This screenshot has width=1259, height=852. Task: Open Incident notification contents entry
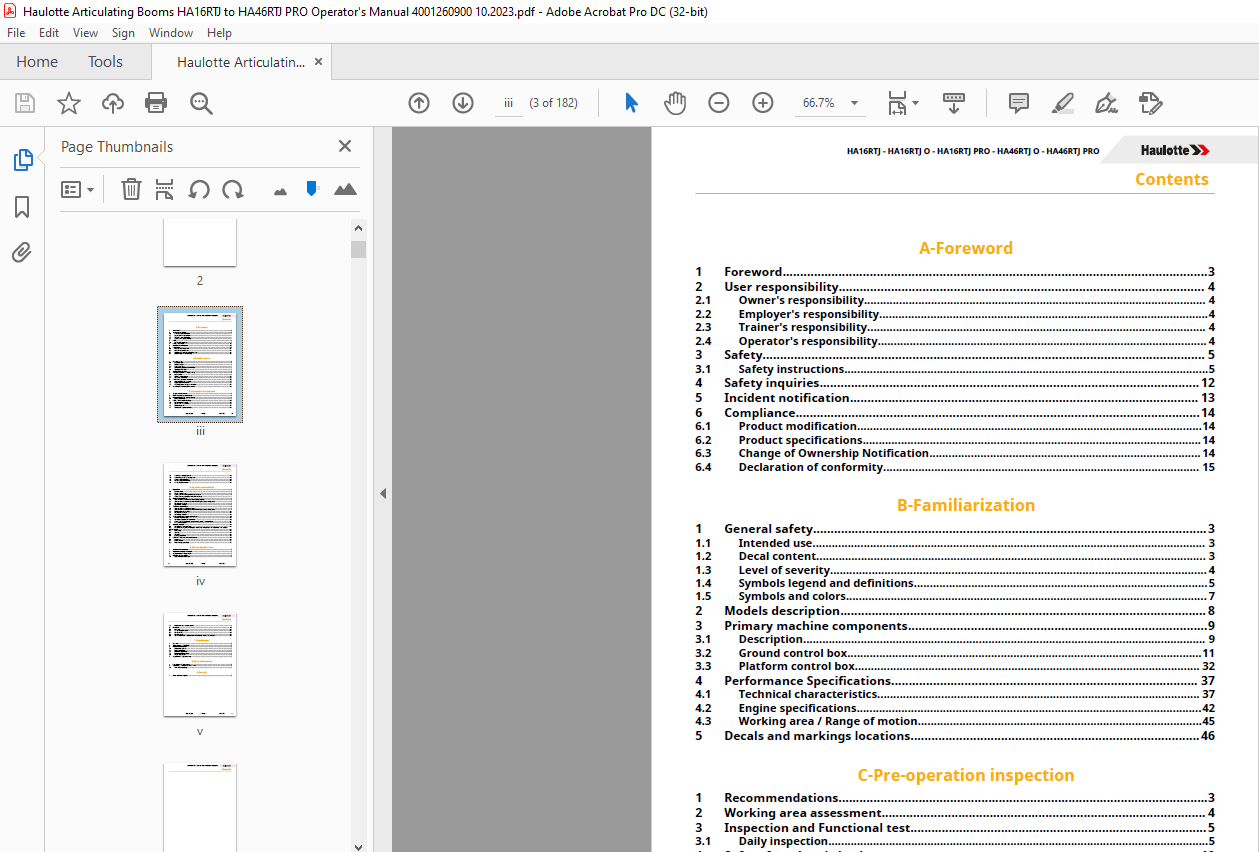(955, 398)
